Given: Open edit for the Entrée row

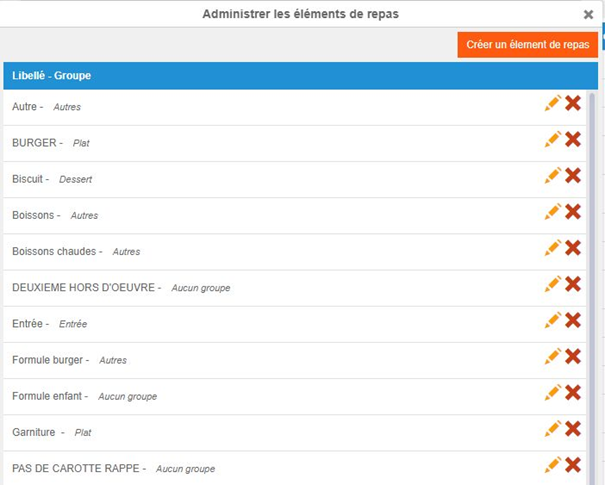Looking at the screenshot, I should pos(552,321).
